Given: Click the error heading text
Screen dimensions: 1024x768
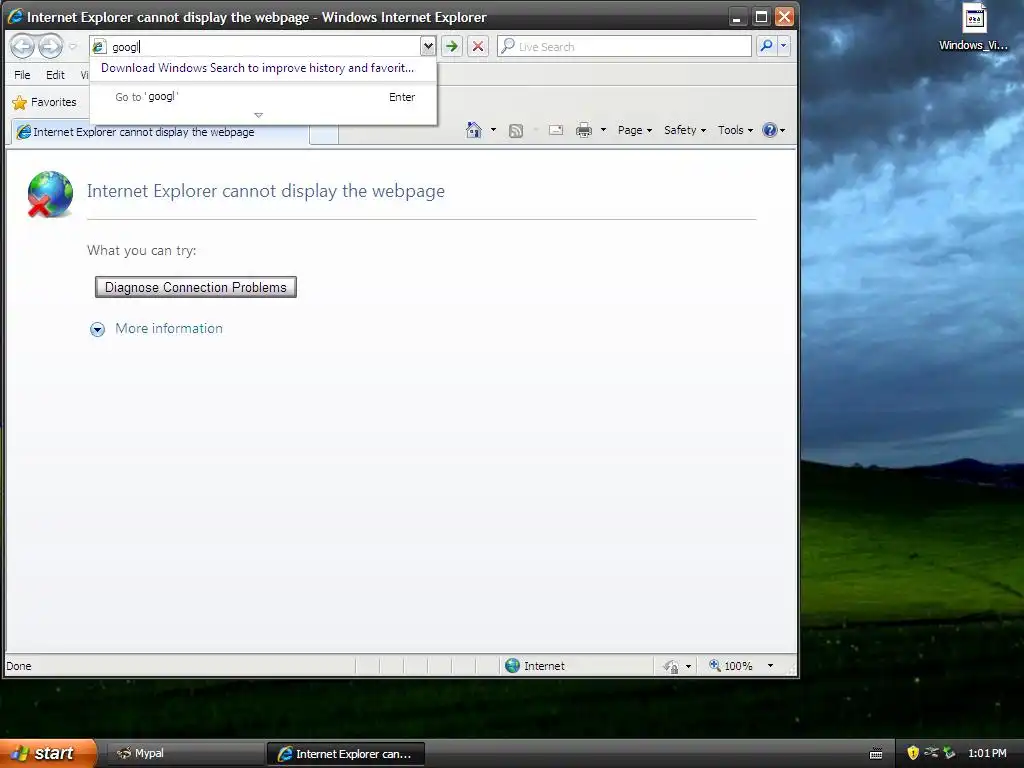Looking at the screenshot, I should pyautogui.click(x=266, y=191).
